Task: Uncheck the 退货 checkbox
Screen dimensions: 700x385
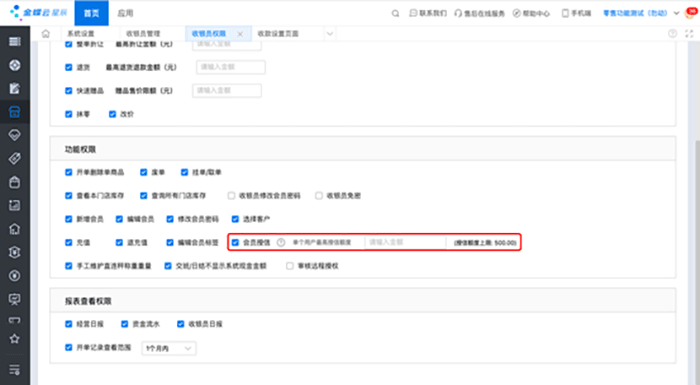Action: (x=68, y=67)
